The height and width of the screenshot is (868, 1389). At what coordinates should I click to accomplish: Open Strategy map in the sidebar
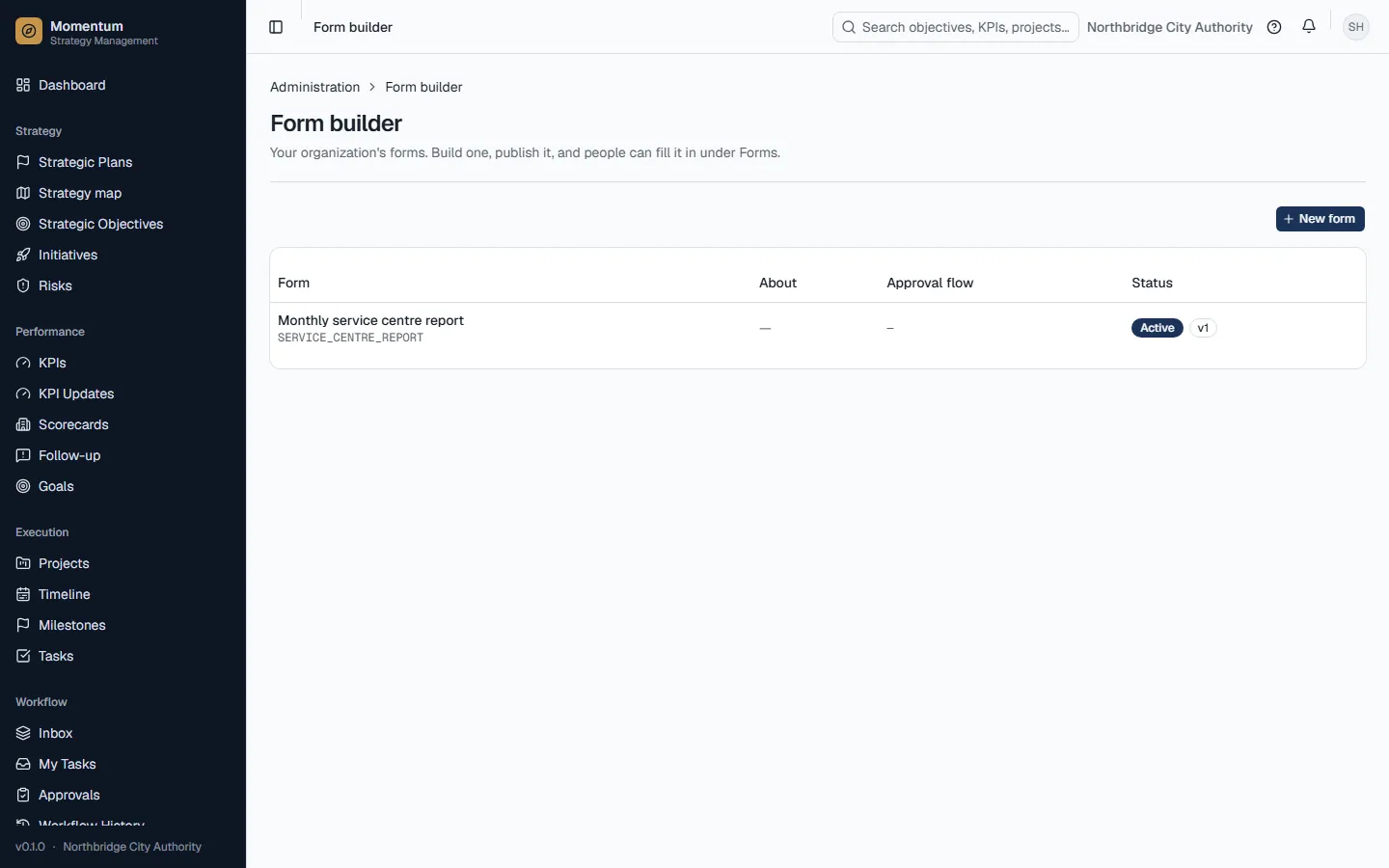tap(123, 193)
